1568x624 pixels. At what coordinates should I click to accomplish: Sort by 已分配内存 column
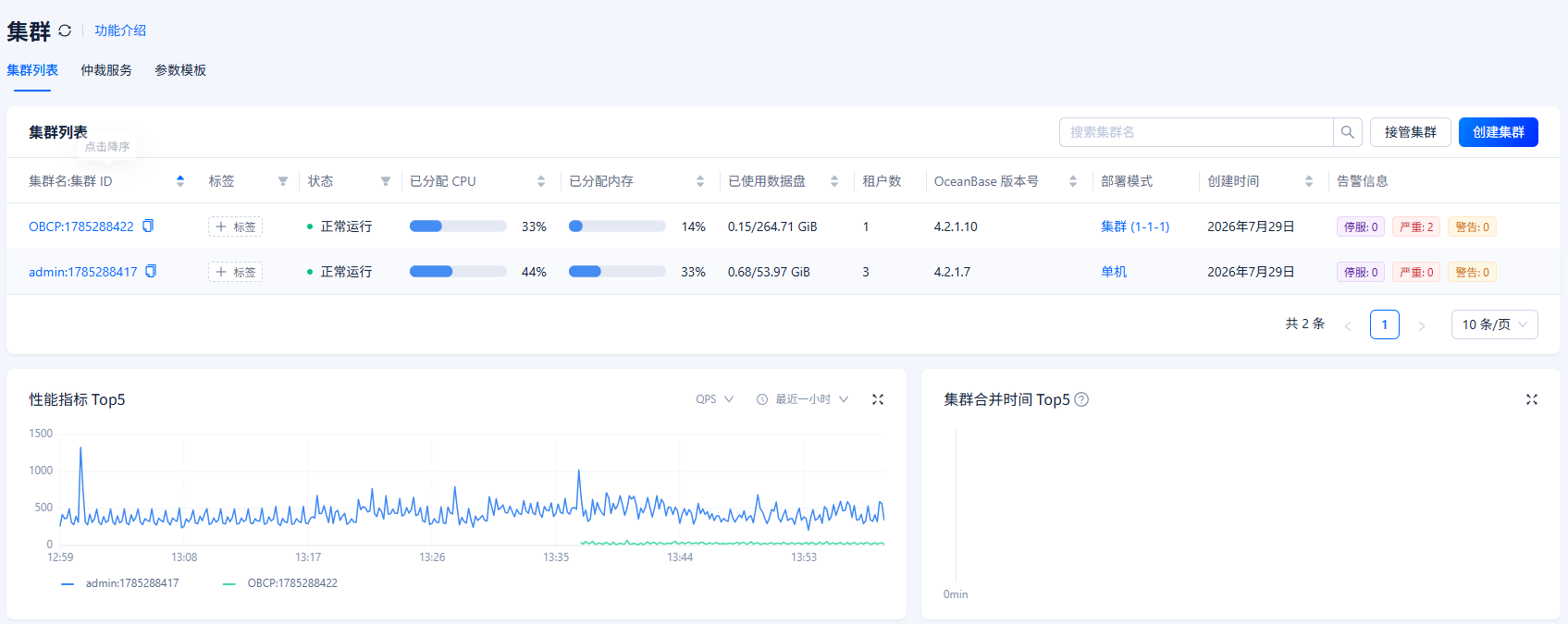click(x=700, y=181)
